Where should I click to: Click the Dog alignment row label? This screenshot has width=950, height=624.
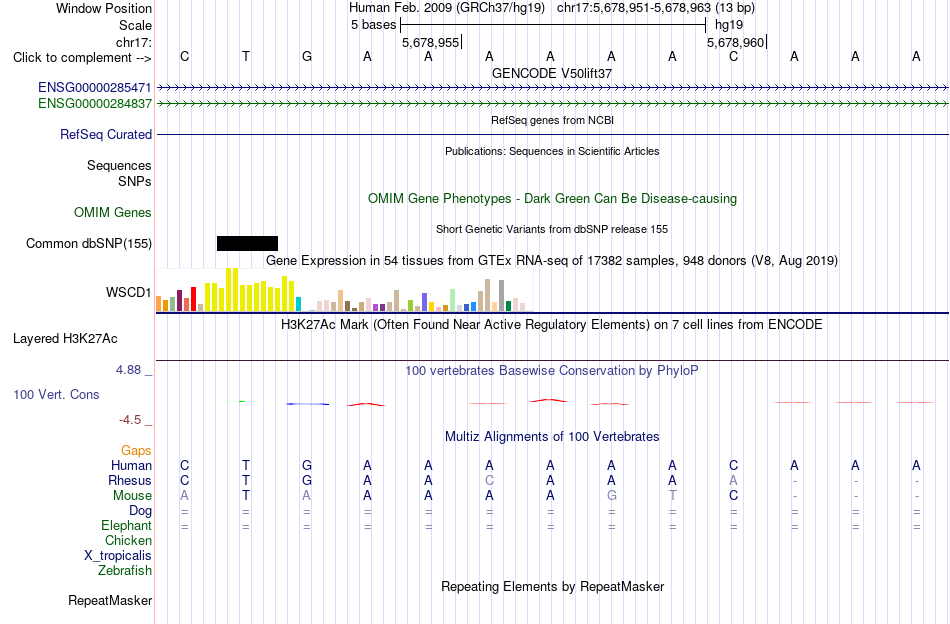(141, 511)
